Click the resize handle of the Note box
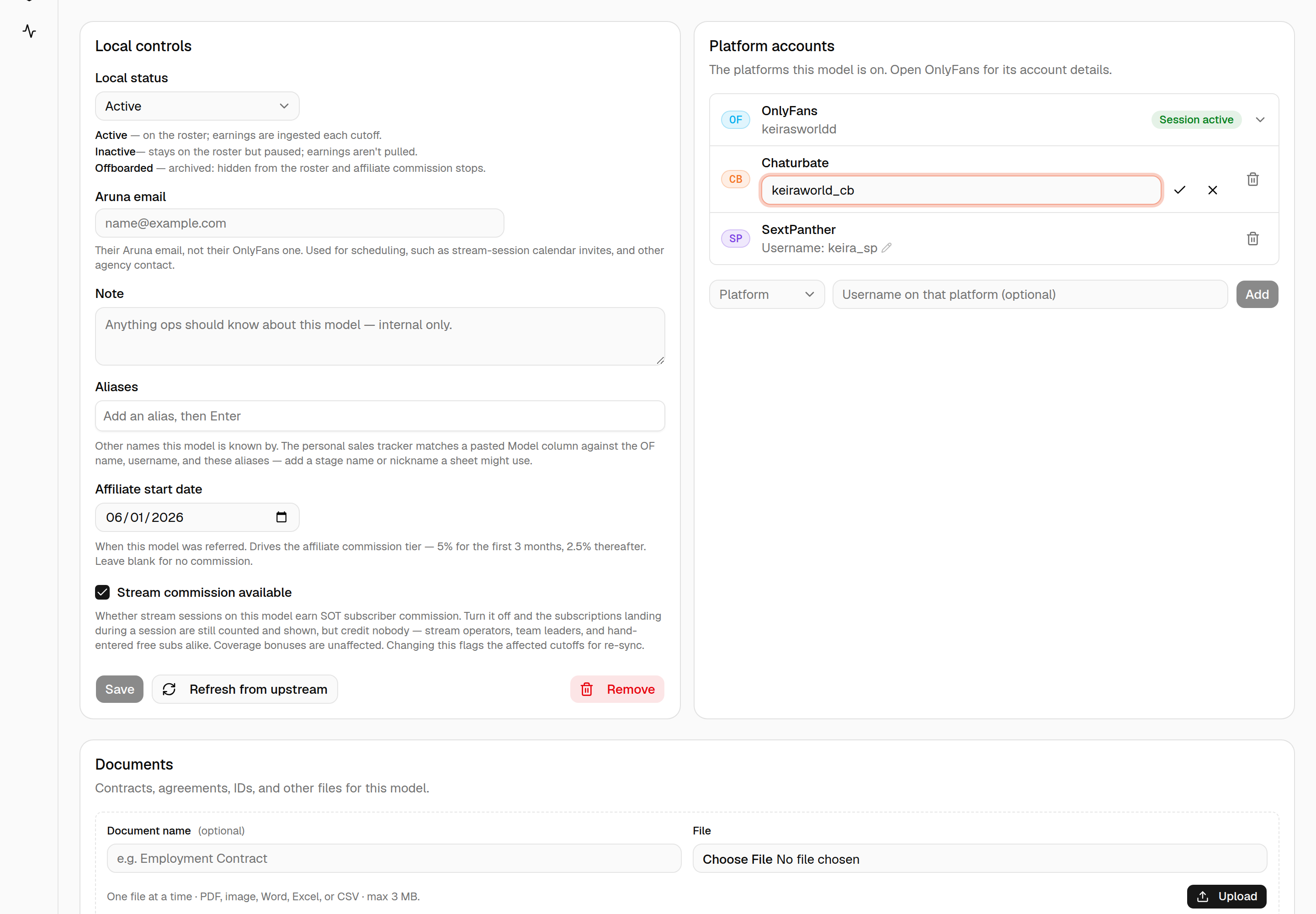Viewport: 1316px width, 914px height. (x=660, y=360)
